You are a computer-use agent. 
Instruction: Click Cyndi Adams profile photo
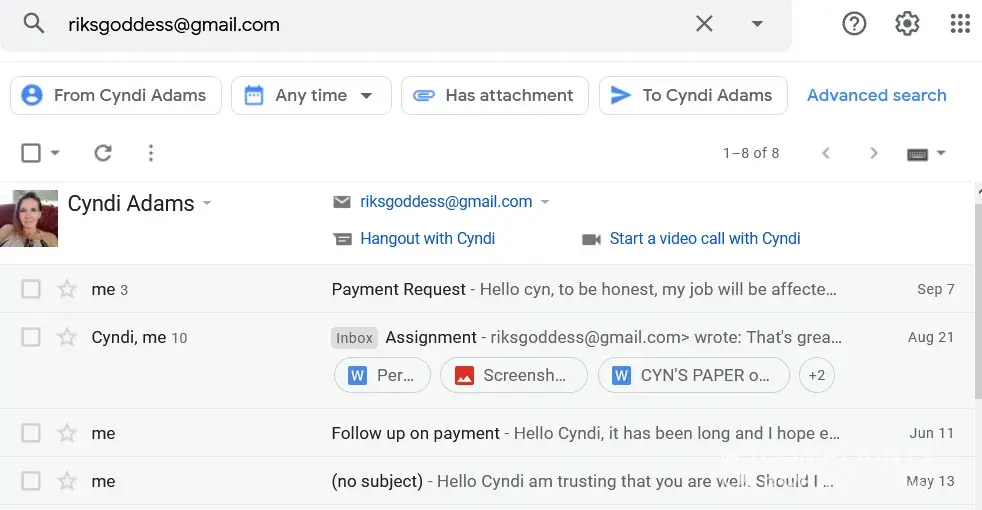[x=29, y=218]
